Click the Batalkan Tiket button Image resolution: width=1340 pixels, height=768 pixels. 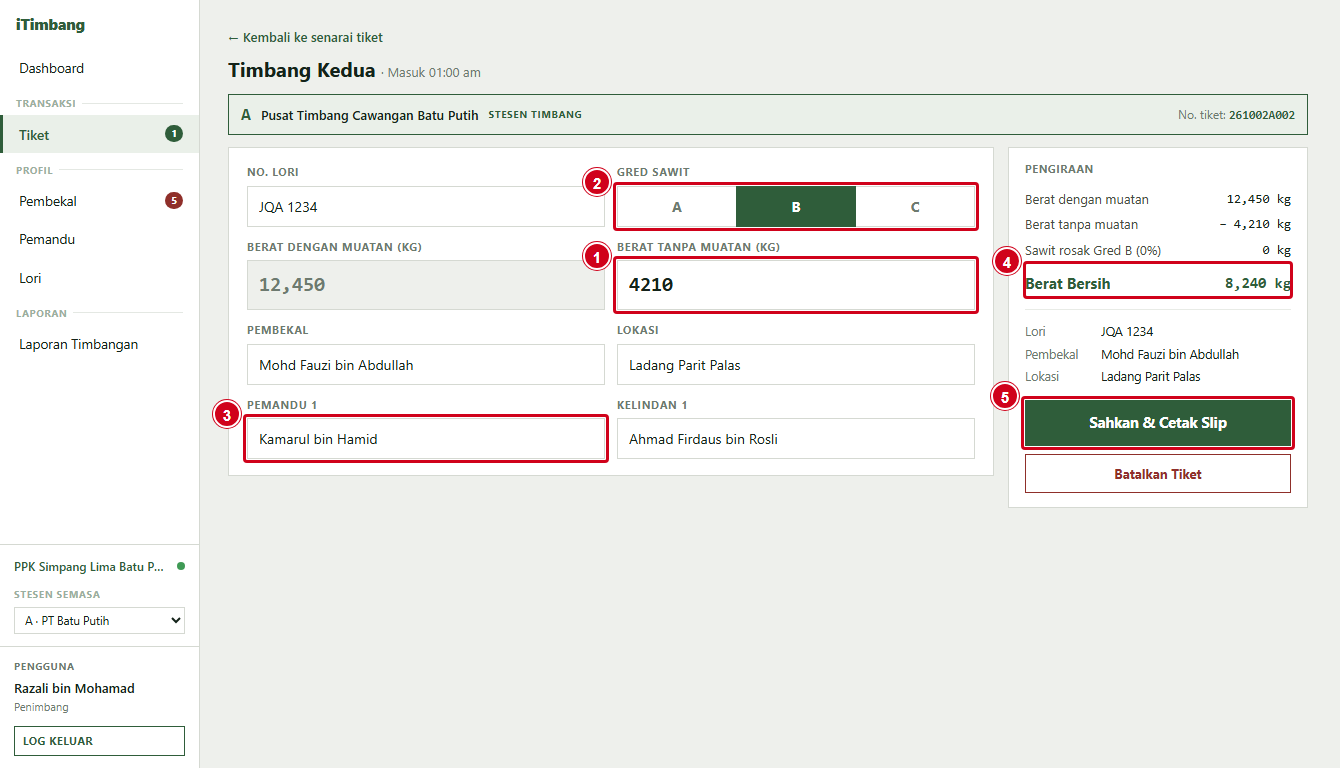[x=1158, y=474]
